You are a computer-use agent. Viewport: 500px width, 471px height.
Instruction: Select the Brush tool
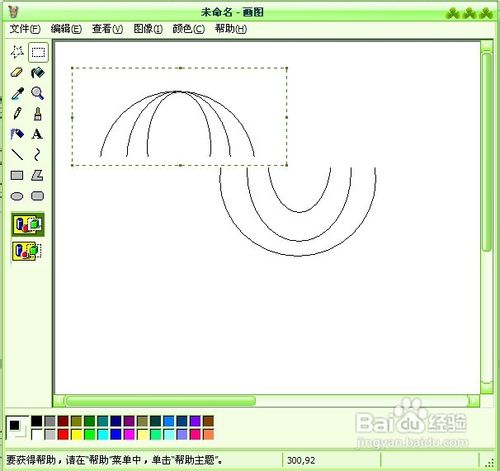(38, 114)
